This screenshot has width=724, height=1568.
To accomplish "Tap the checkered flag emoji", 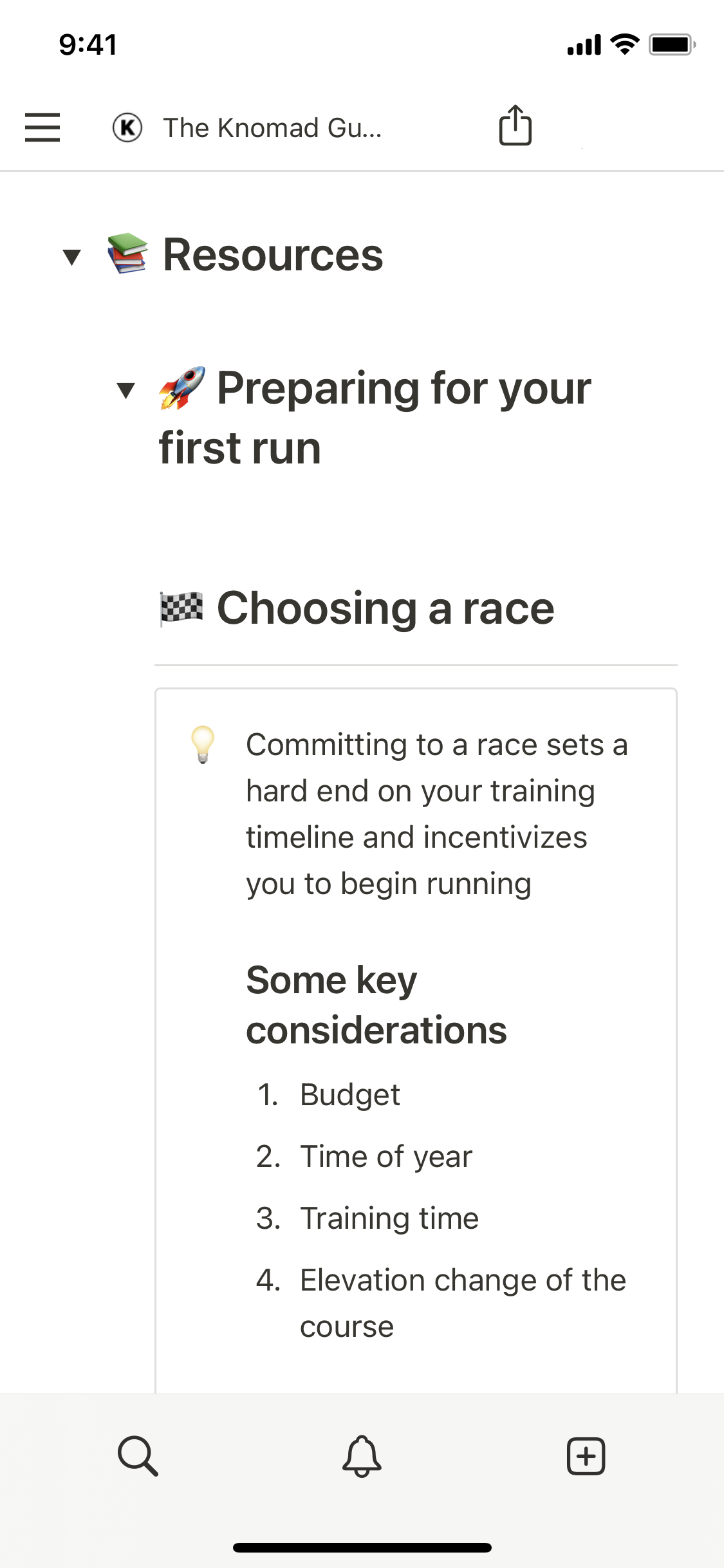I will [181, 608].
